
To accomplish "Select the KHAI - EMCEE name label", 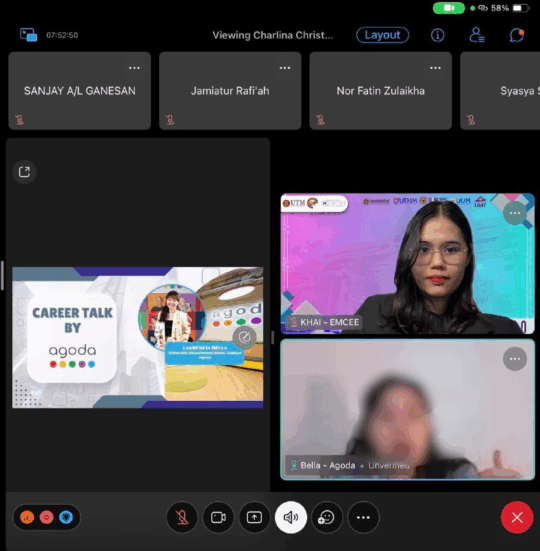I will [325, 322].
